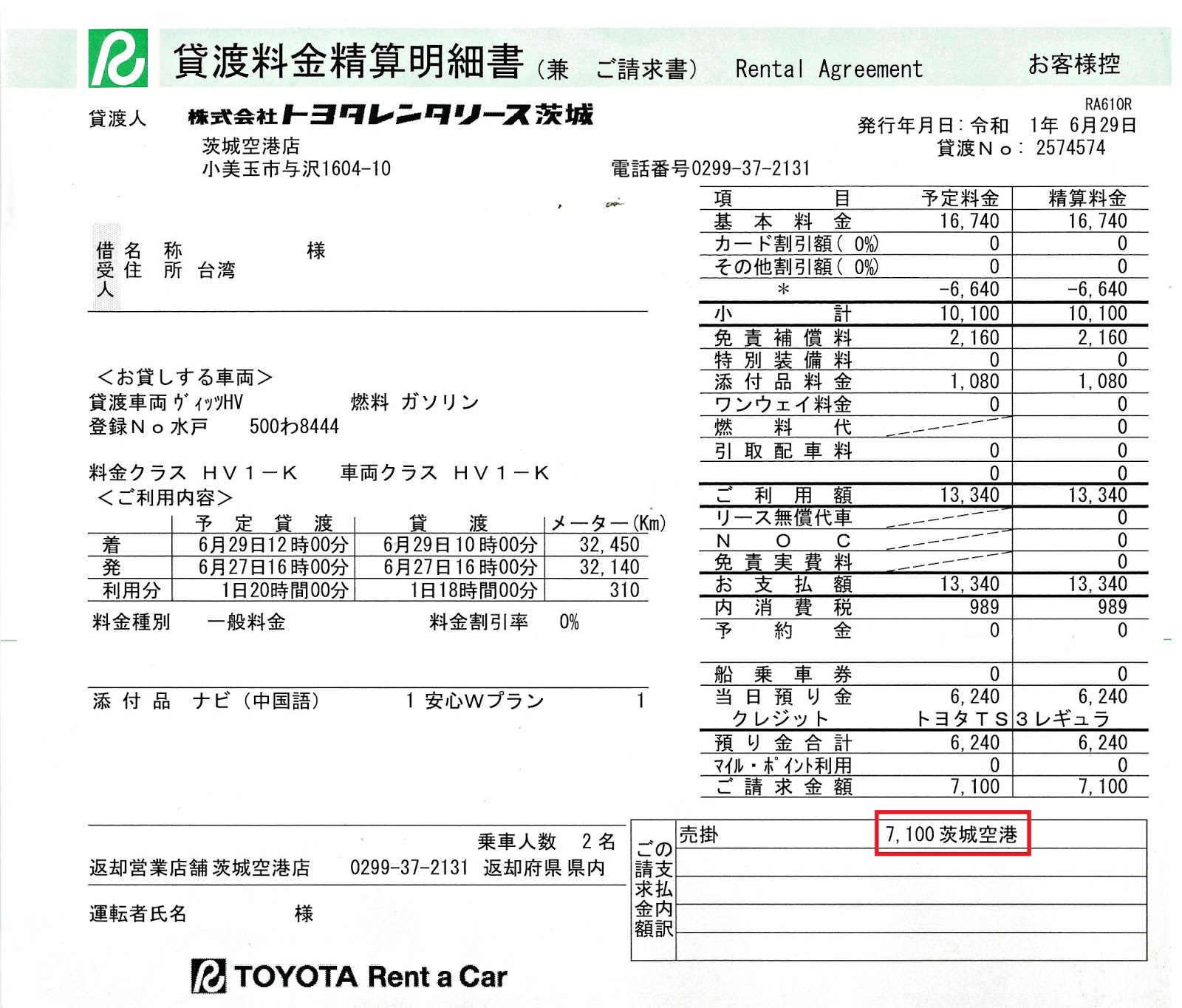The height and width of the screenshot is (1008, 1182).
Task: Select the form code RA610R
Action: click(1108, 104)
